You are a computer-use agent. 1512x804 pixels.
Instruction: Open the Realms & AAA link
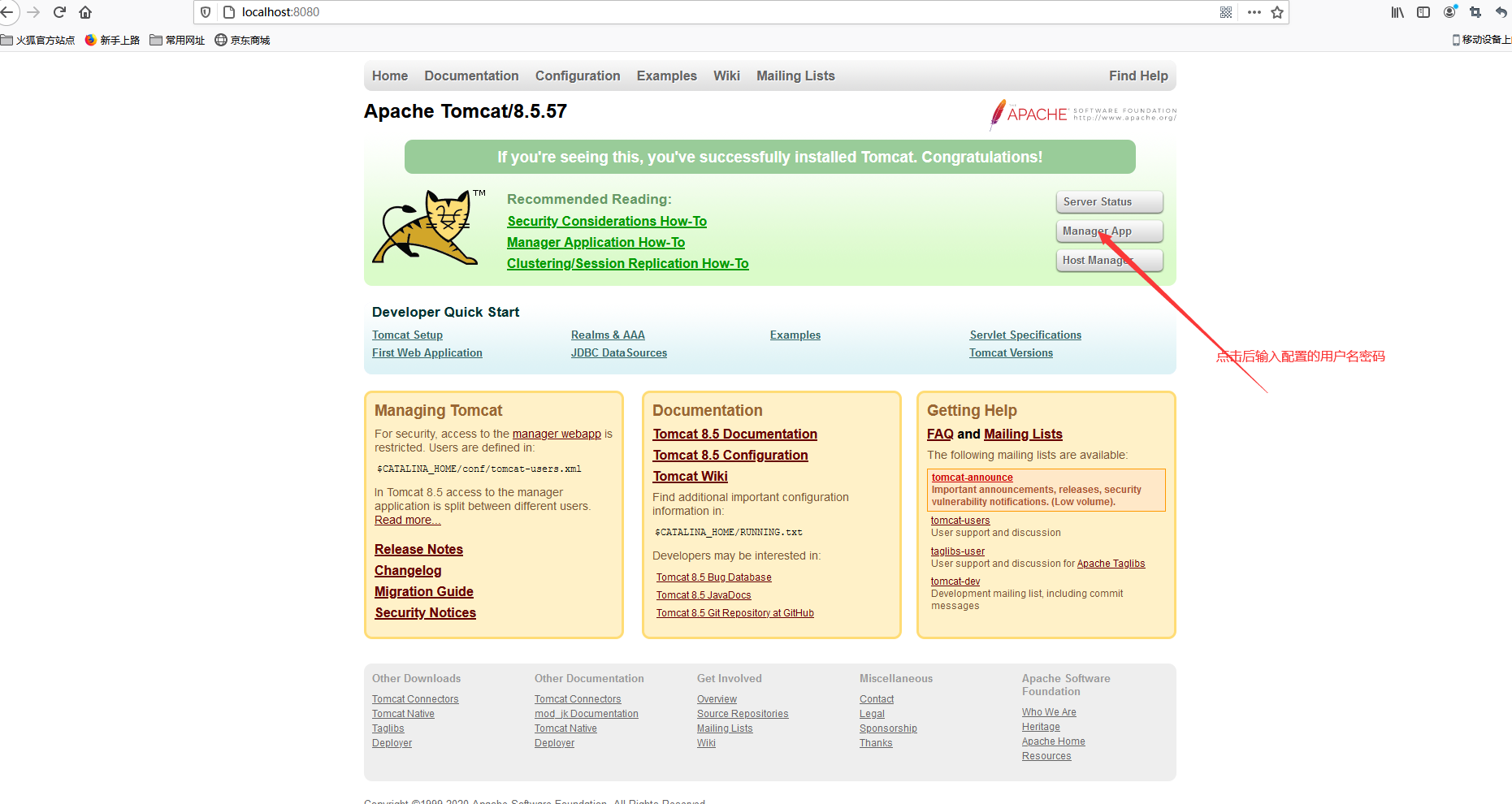(x=608, y=335)
